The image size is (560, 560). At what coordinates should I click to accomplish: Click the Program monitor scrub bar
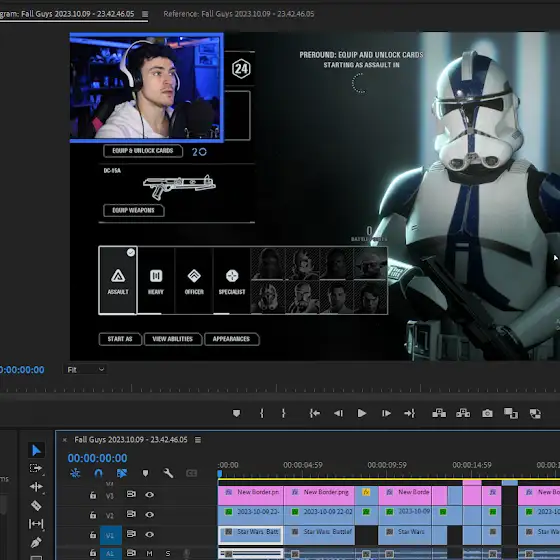(280, 389)
